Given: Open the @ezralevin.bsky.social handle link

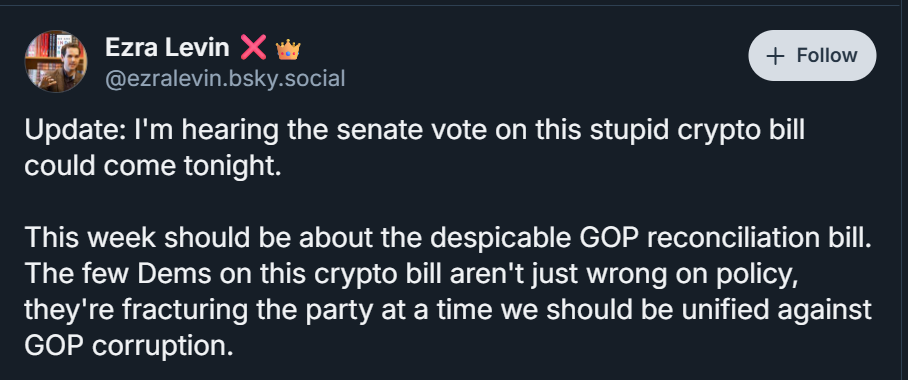Looking at the screenshot, I should (x=225, y=78).
